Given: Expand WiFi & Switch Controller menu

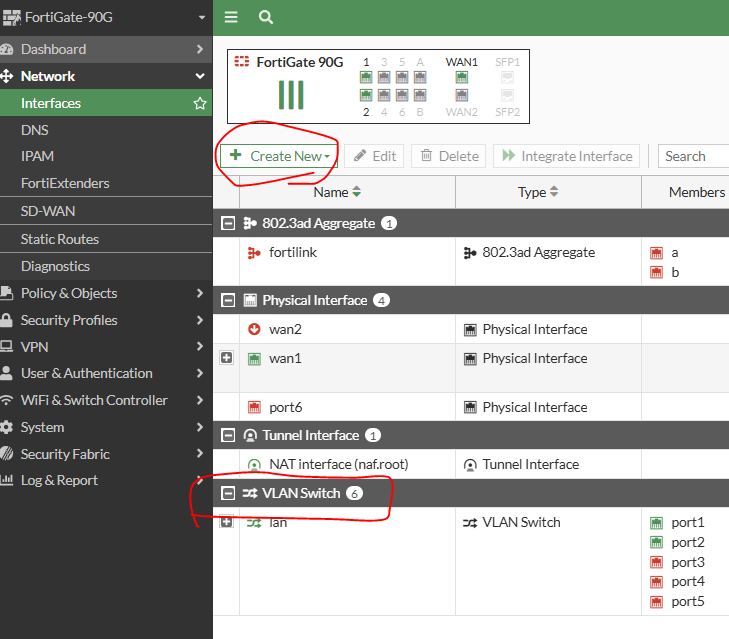Looking at the screenshot, I should click(106, 400).
